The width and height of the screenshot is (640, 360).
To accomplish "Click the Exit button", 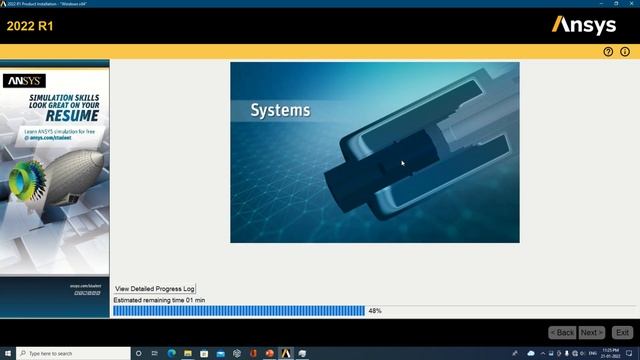I will click(622, 333).
